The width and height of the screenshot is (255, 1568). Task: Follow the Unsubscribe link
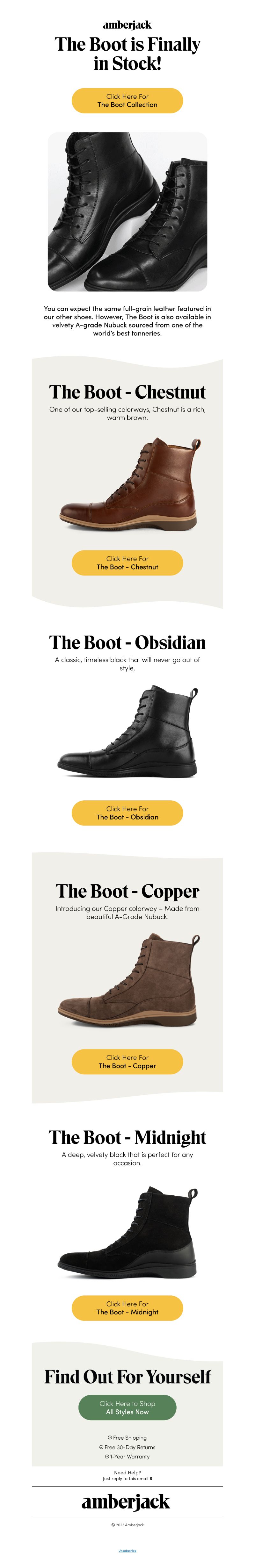coord(127,1550)
